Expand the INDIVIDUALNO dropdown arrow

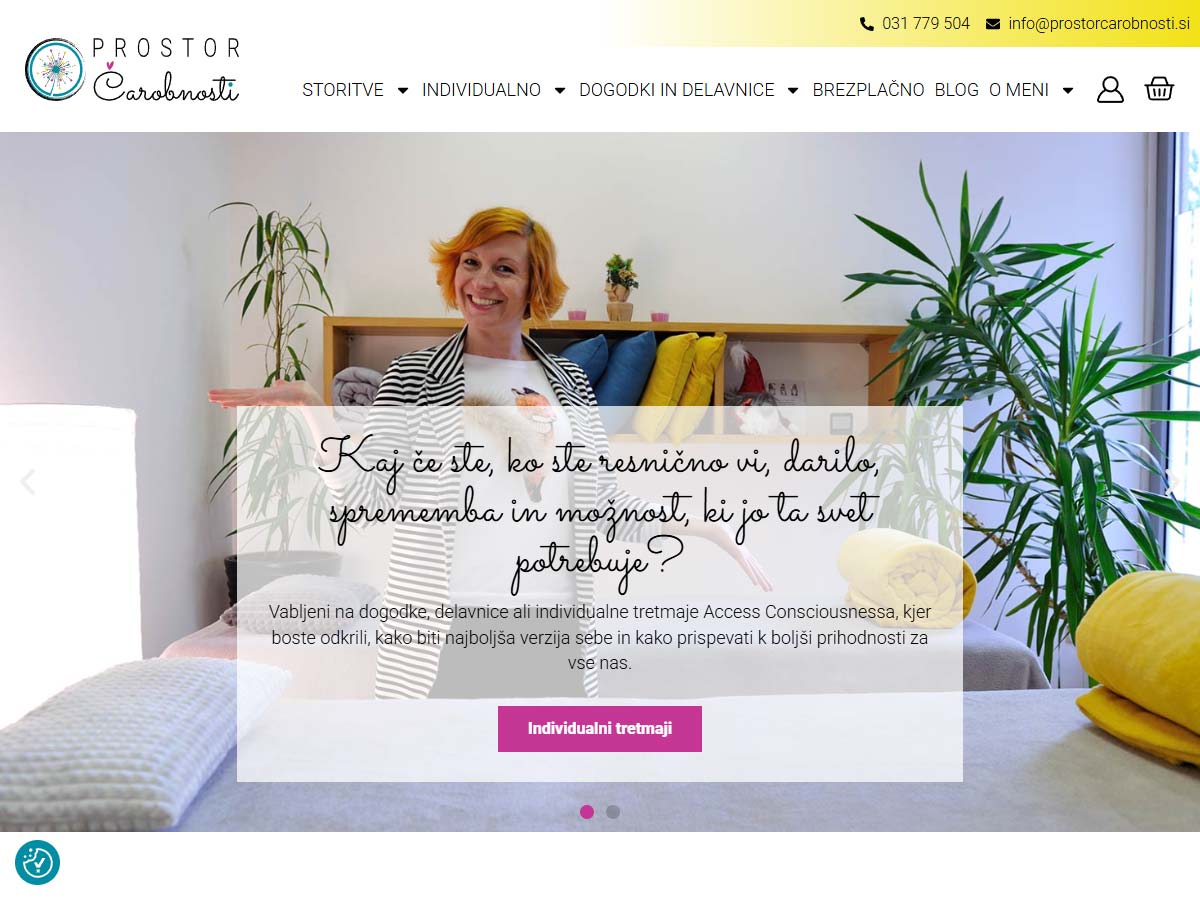tap(560, 90)
